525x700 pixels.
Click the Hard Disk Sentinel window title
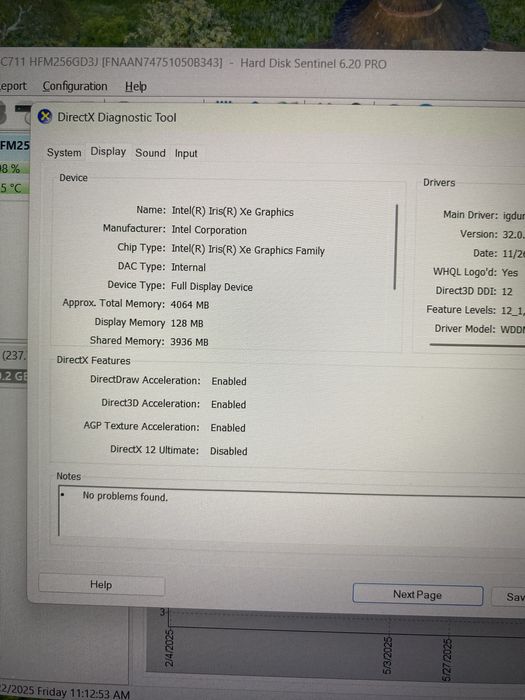point(193,63)
